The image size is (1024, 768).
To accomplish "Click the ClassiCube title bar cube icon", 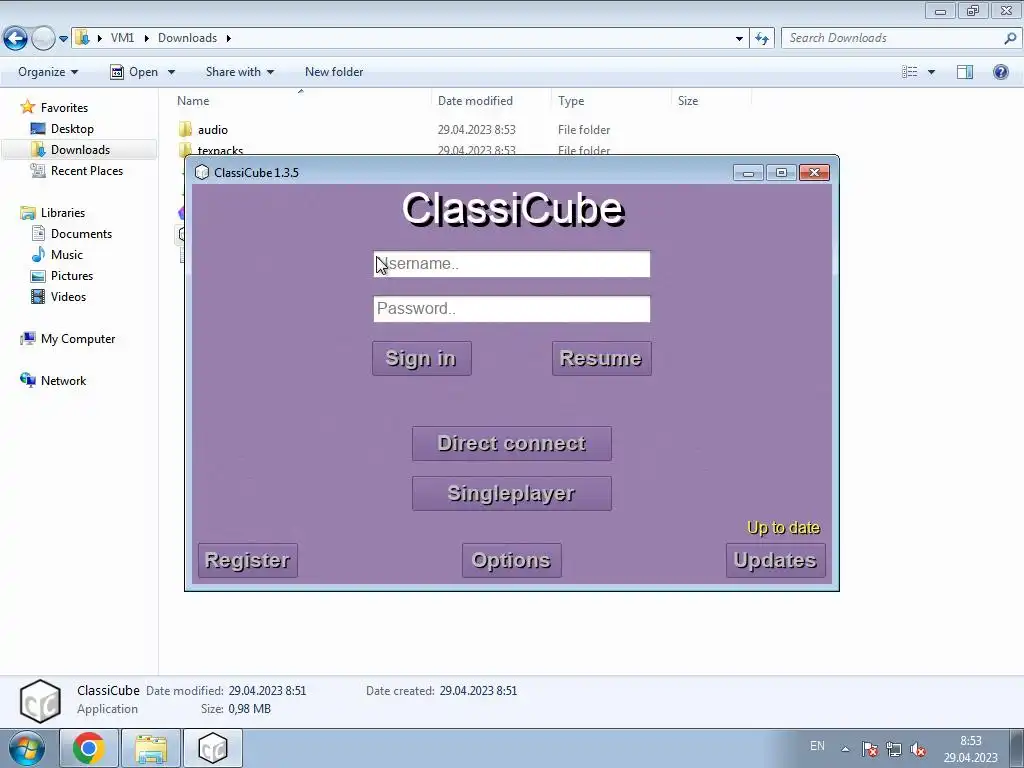I will (202, 172).
